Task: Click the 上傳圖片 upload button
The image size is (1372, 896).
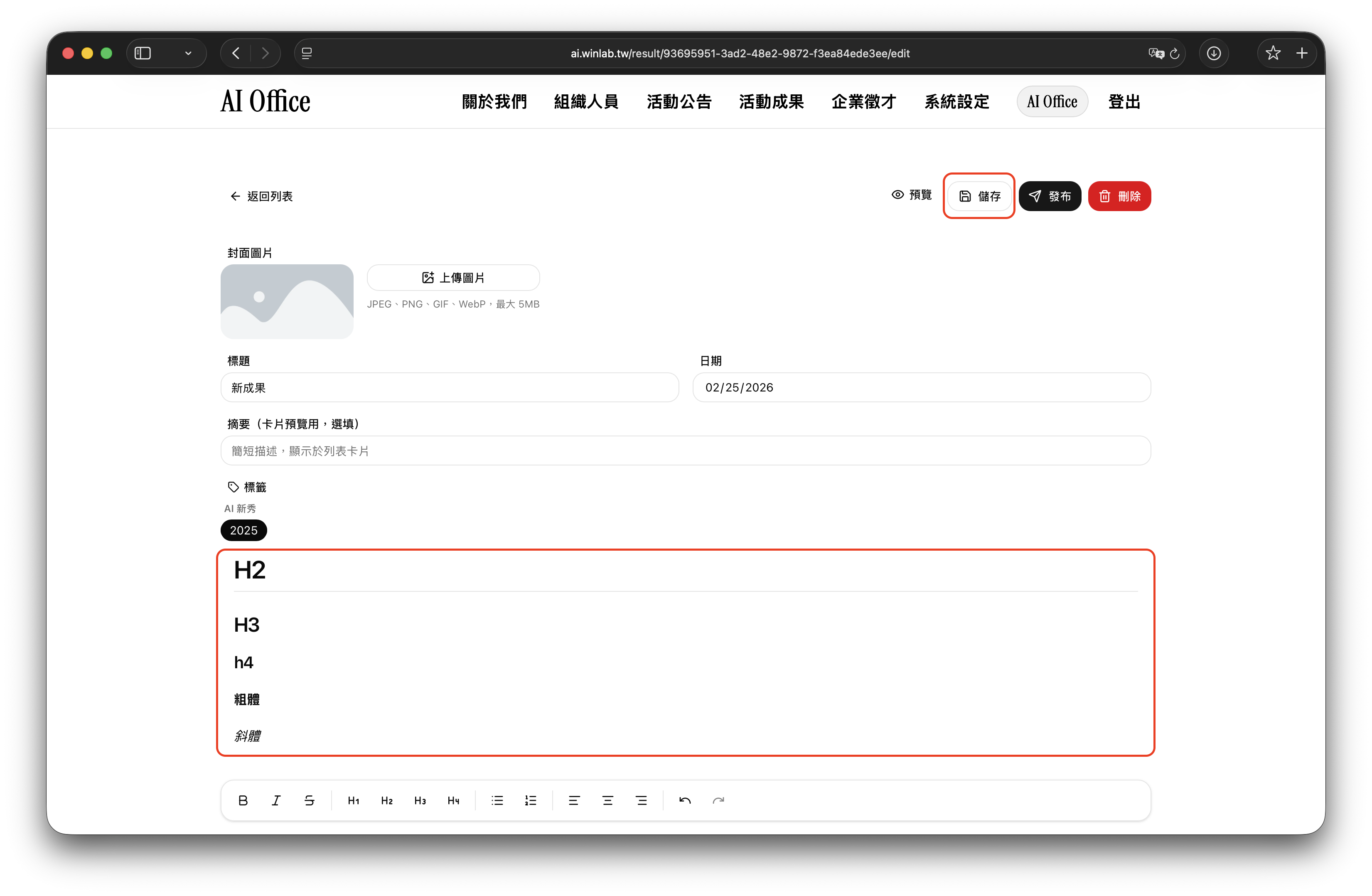Action: 453,278
